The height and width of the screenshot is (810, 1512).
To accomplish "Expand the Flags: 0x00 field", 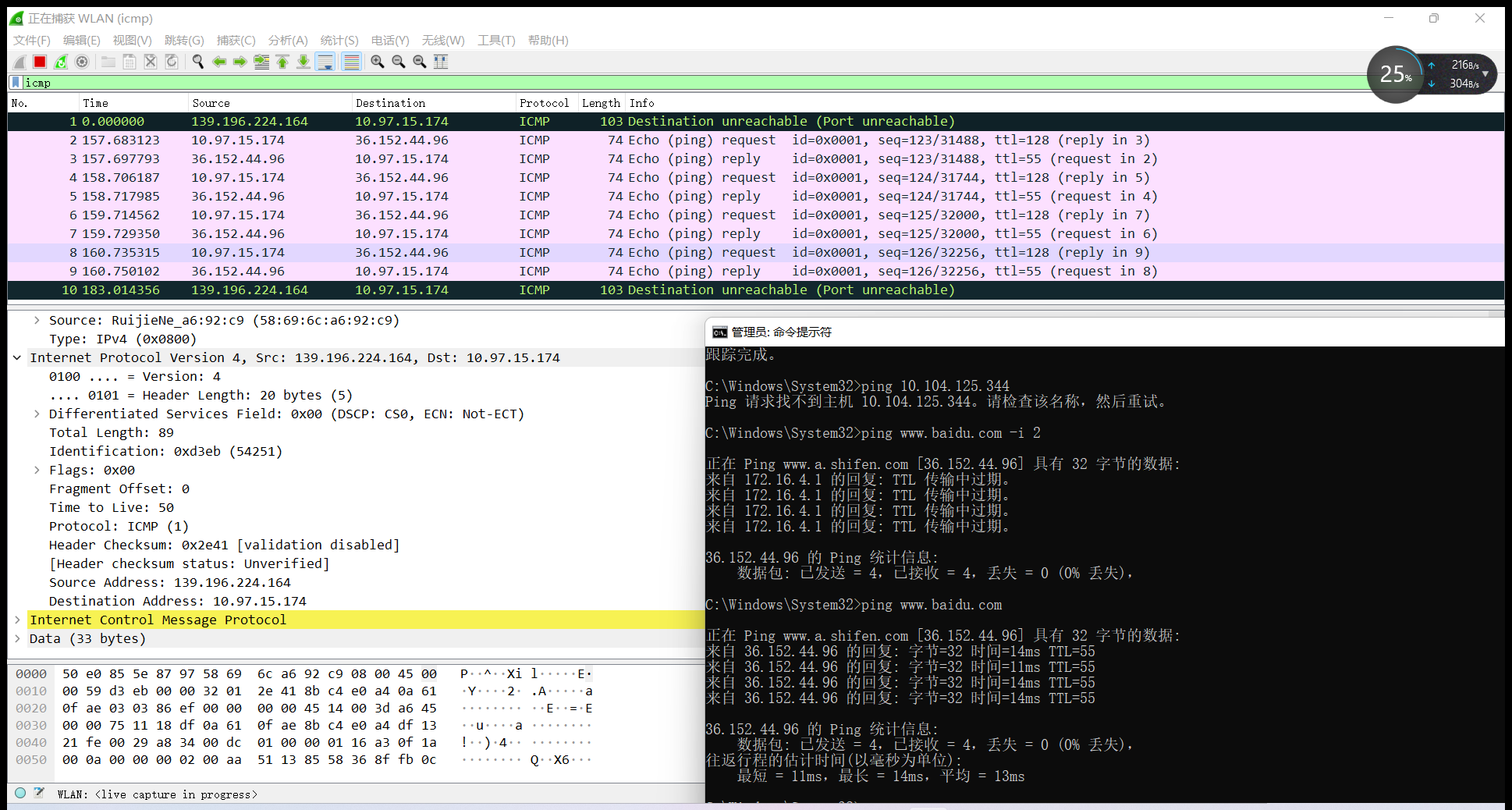I will pos(37,470).
